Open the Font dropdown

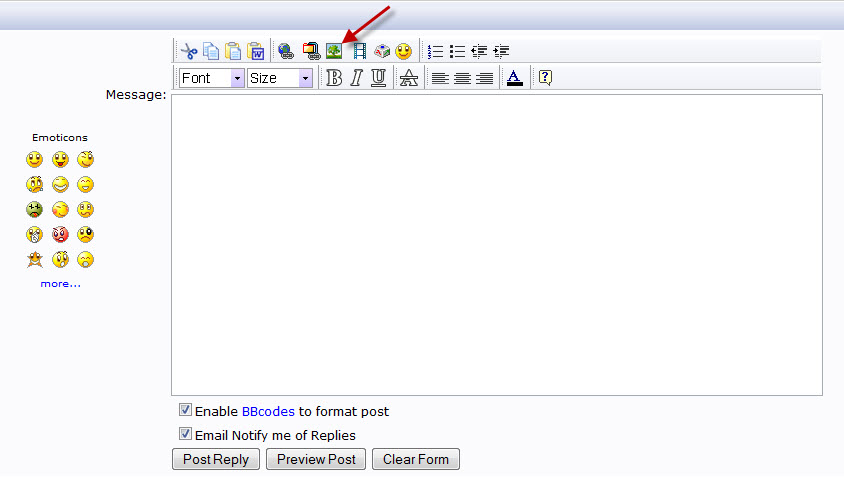[211, 78]
